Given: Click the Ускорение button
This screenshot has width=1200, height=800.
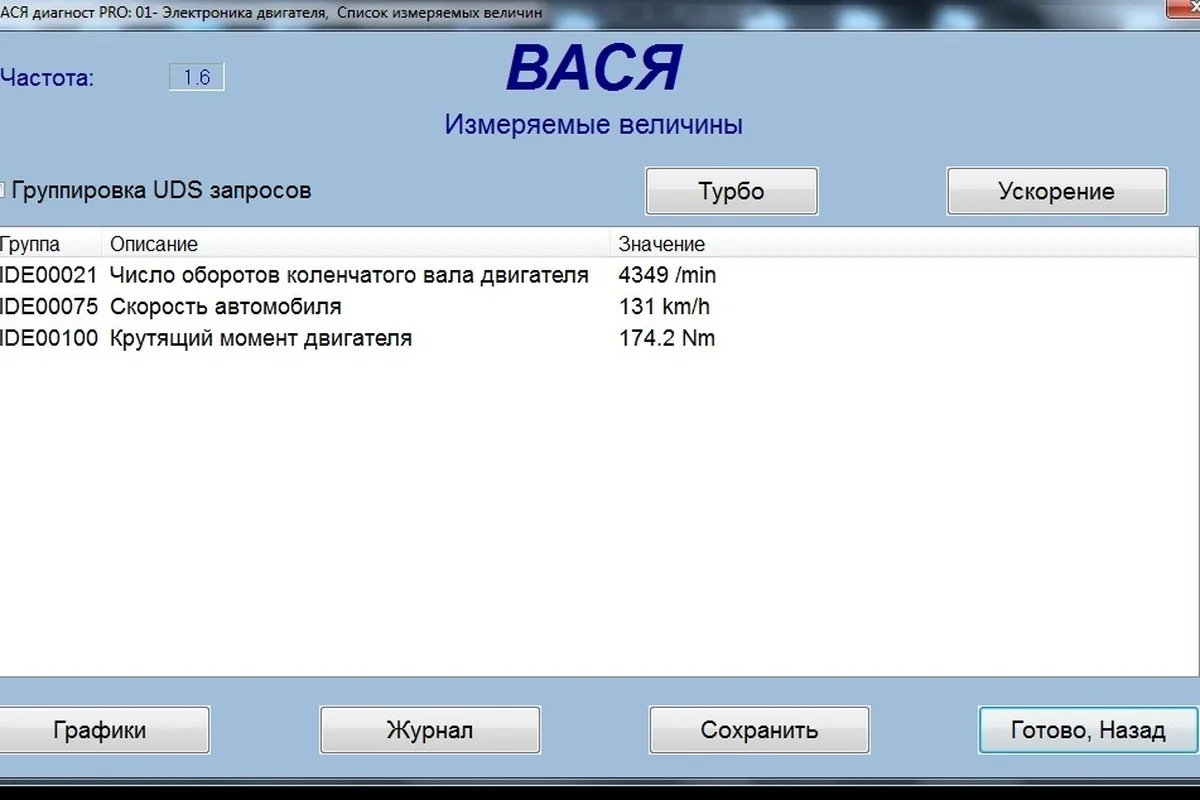Looking at the screenshot, I should (x=1056, y=191).
